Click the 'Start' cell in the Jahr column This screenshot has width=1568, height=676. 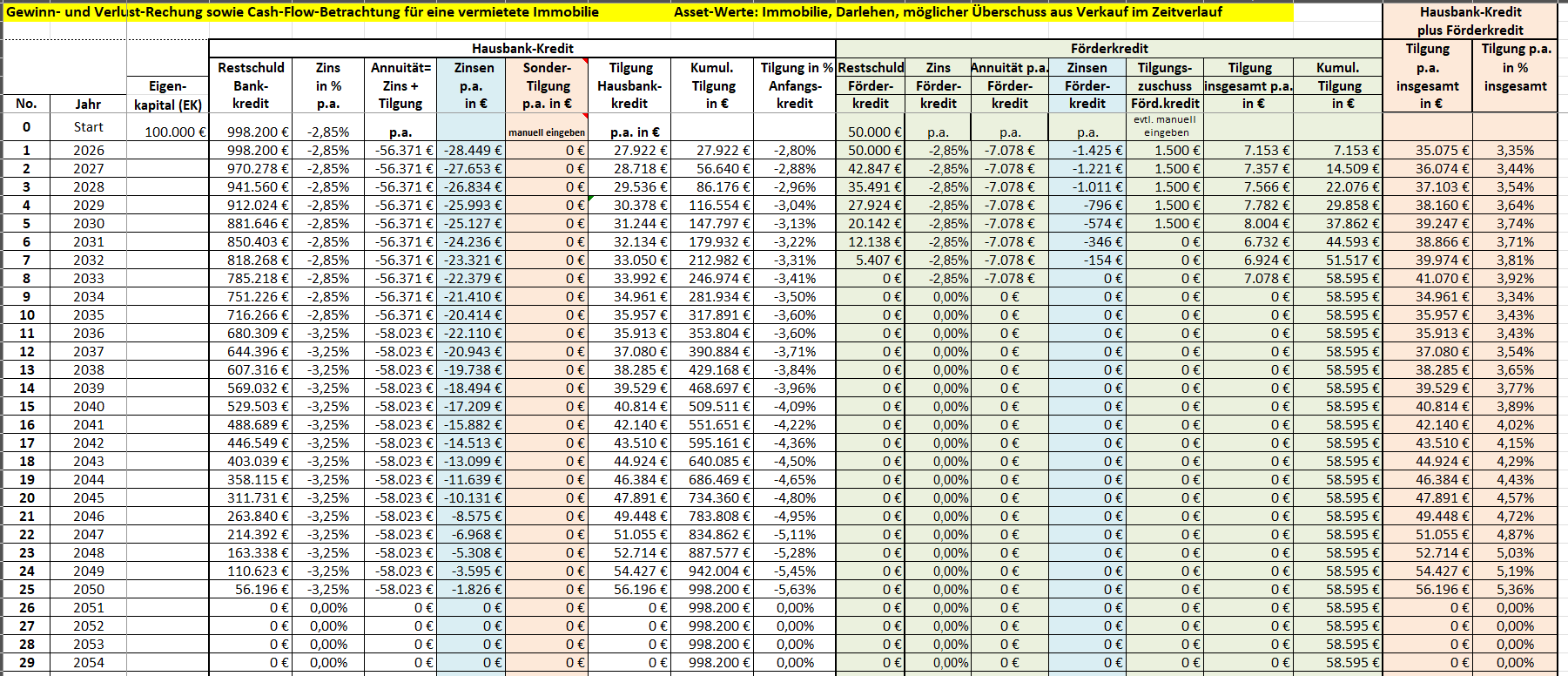(x=88, y=127)
